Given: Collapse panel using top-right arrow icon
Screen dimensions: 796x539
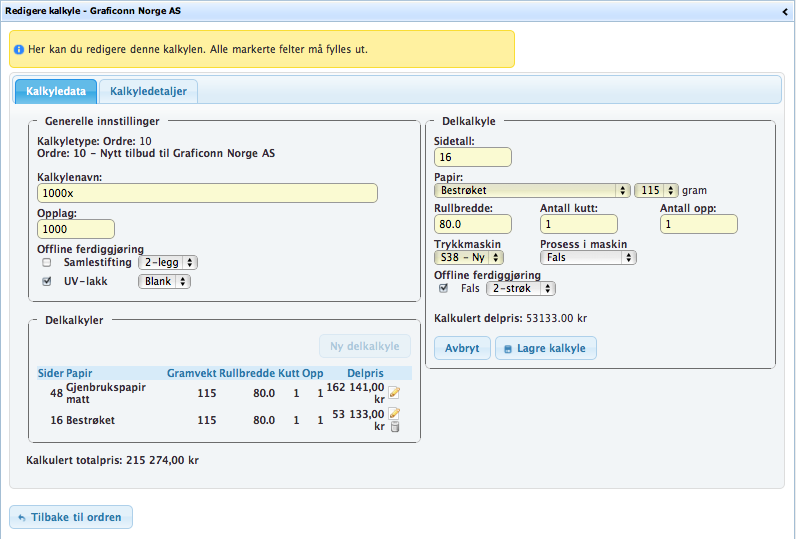Looking at the screenshot, I should (785, 10).
